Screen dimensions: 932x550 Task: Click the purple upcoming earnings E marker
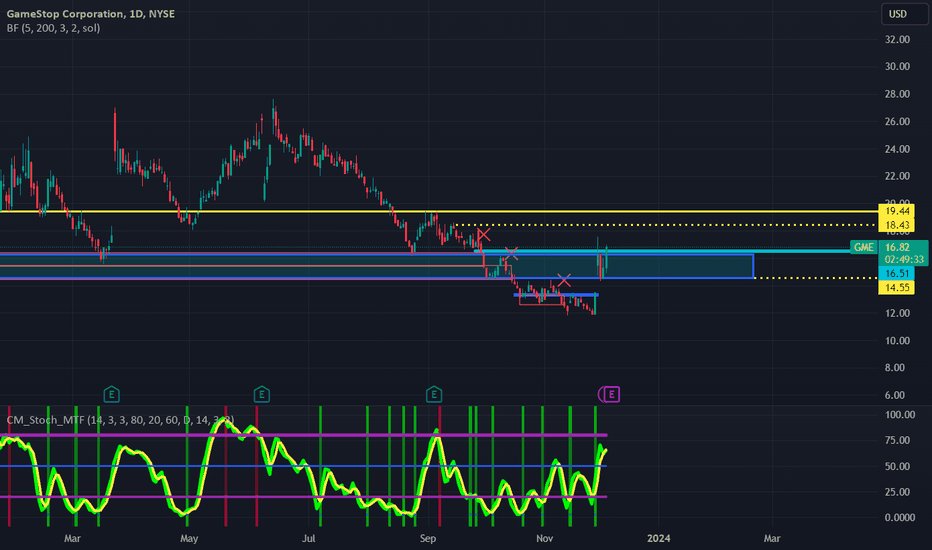pyautogui.click(x=612, y=394)
